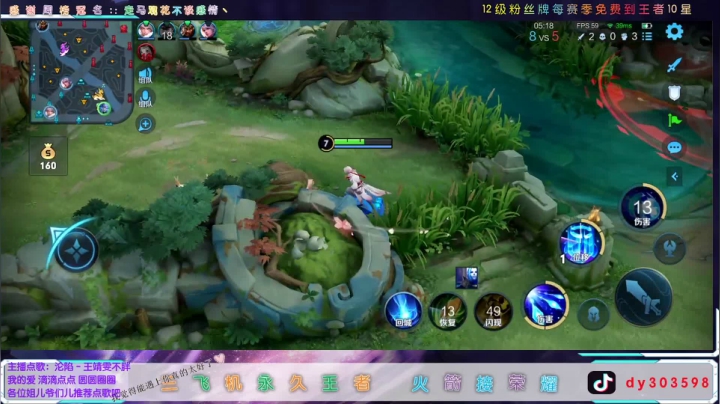
Task: Tap the small hero portrait above skill bar
Action: point(467,278)
